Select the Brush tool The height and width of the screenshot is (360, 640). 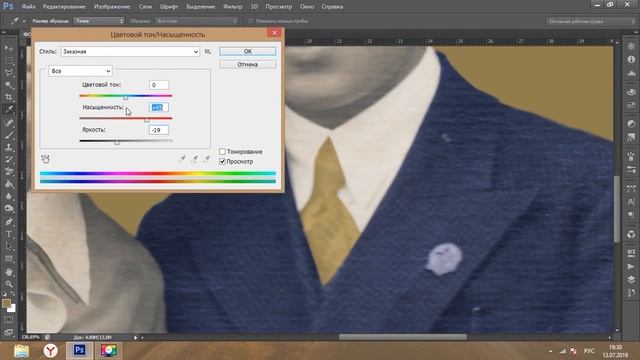tap(9, 135)
